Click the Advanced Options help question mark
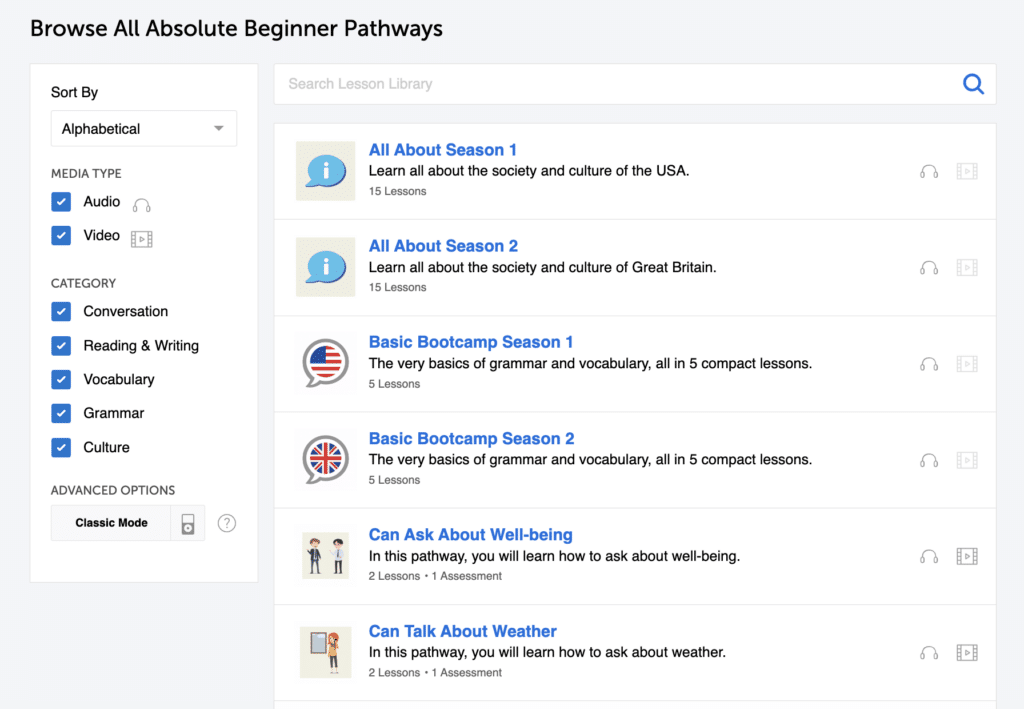The image size is (1024, 709). [227, 523]
